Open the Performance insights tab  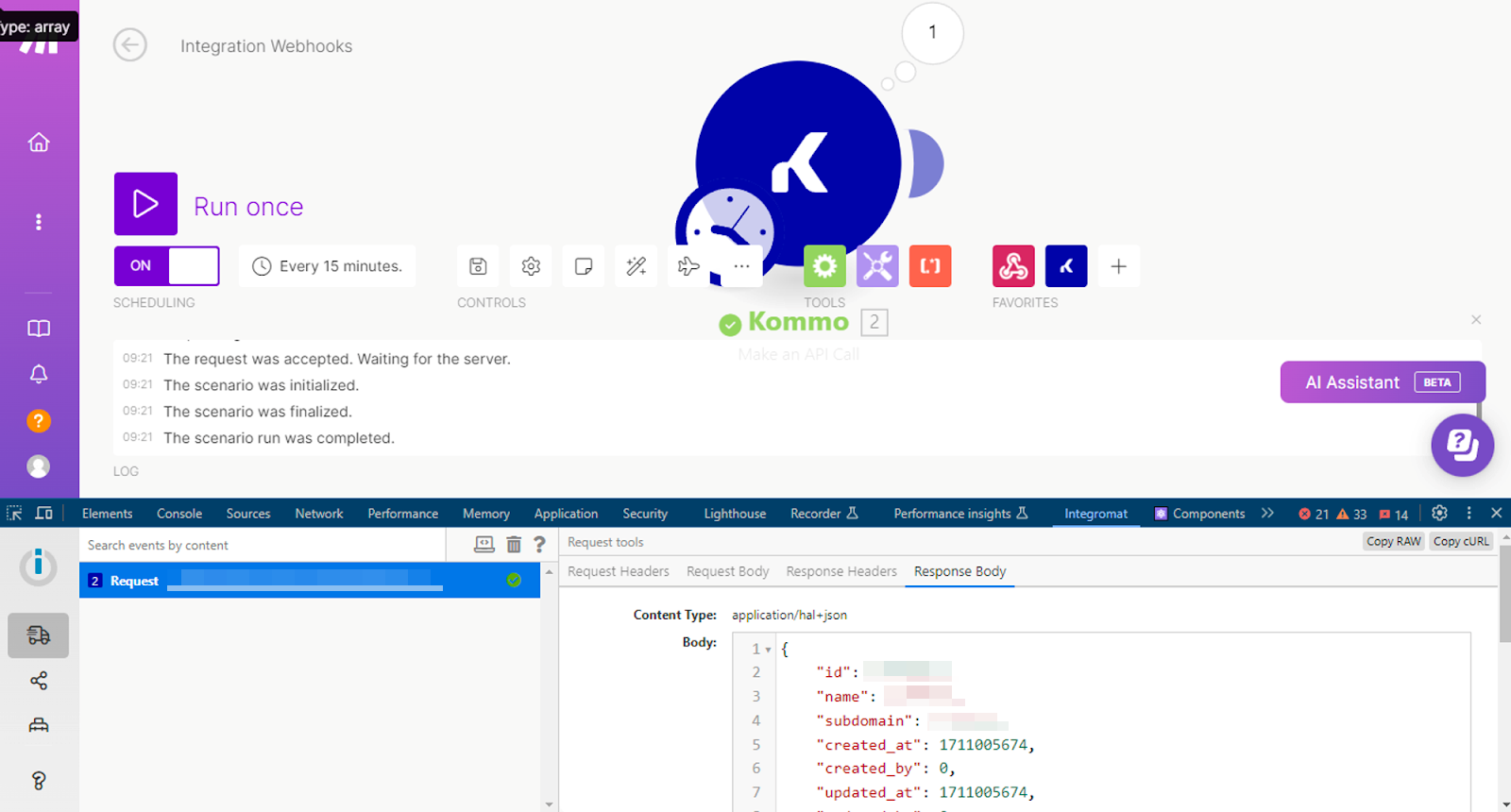[x=960, y=514]
